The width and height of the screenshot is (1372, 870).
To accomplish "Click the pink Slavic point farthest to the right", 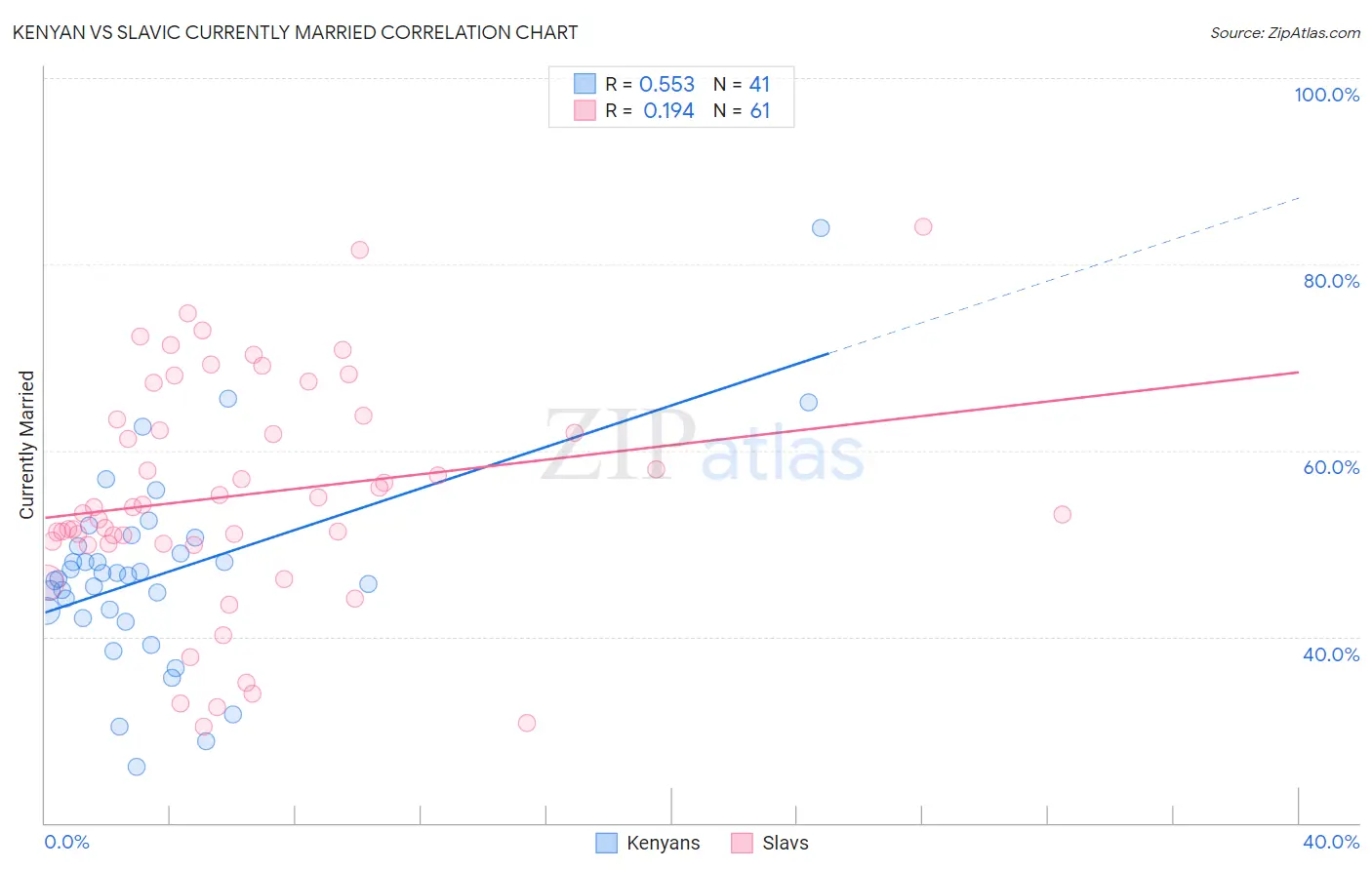I will tap(1063, 514).
